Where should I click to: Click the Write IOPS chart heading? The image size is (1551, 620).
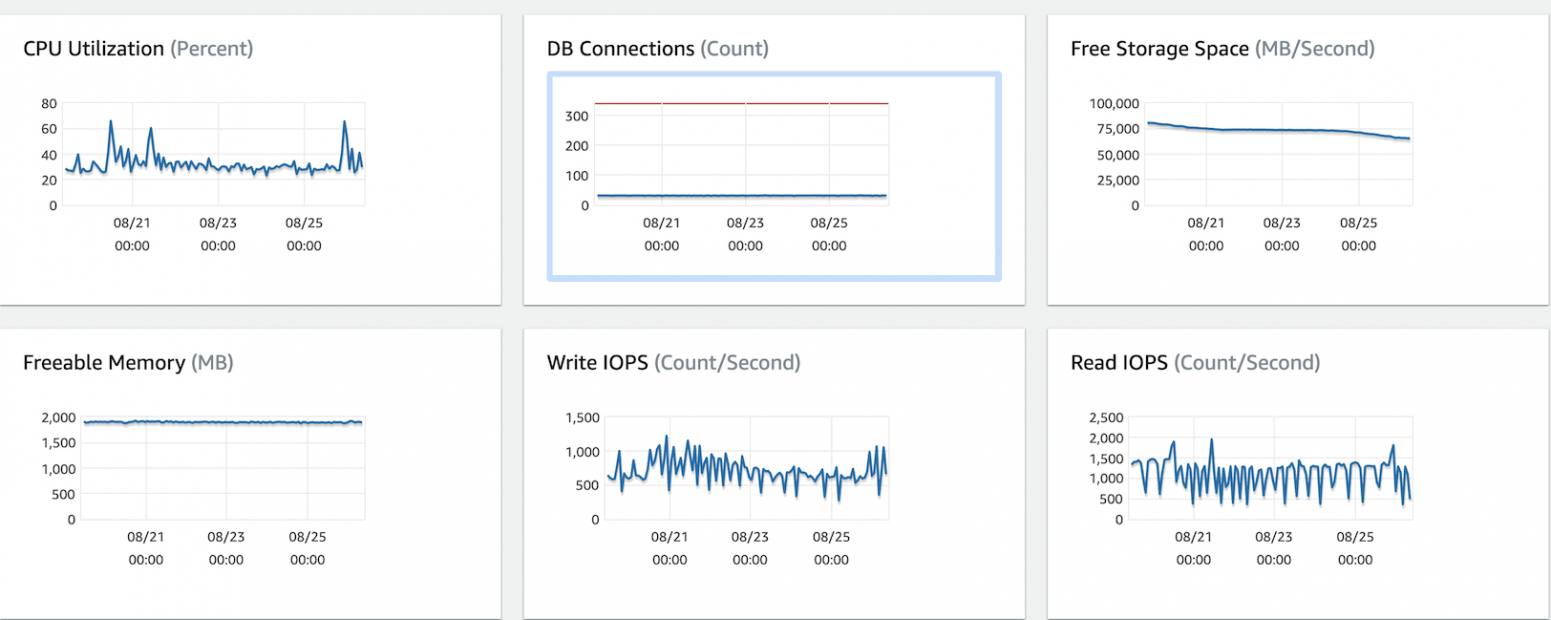click(x=597, y=362)
